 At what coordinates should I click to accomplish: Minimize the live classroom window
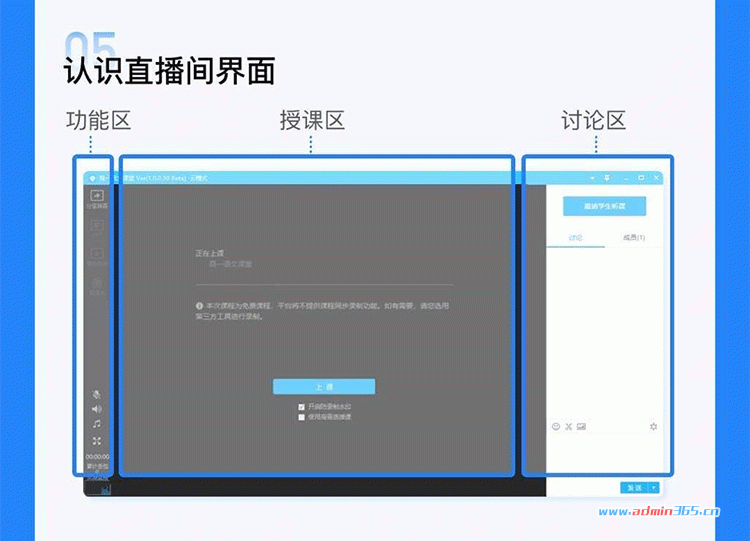coord(626,178)
